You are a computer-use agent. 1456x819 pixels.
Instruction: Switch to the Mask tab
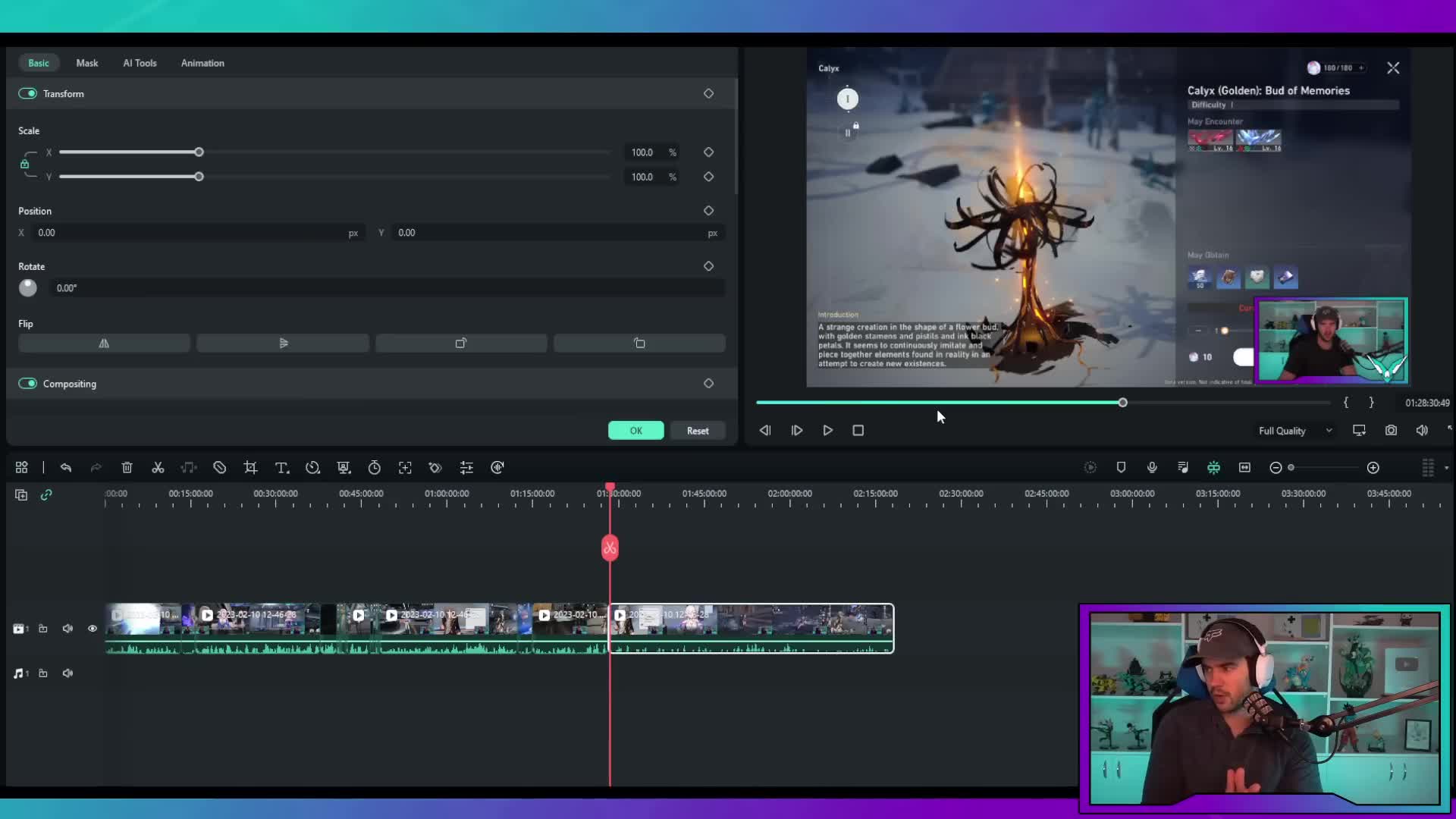pos(87,63)
